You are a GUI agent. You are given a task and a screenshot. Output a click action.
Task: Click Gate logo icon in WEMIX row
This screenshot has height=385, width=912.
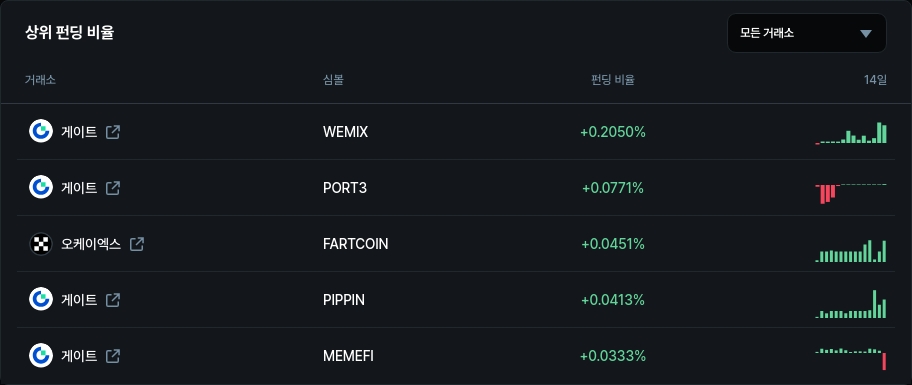coord(41,131)
